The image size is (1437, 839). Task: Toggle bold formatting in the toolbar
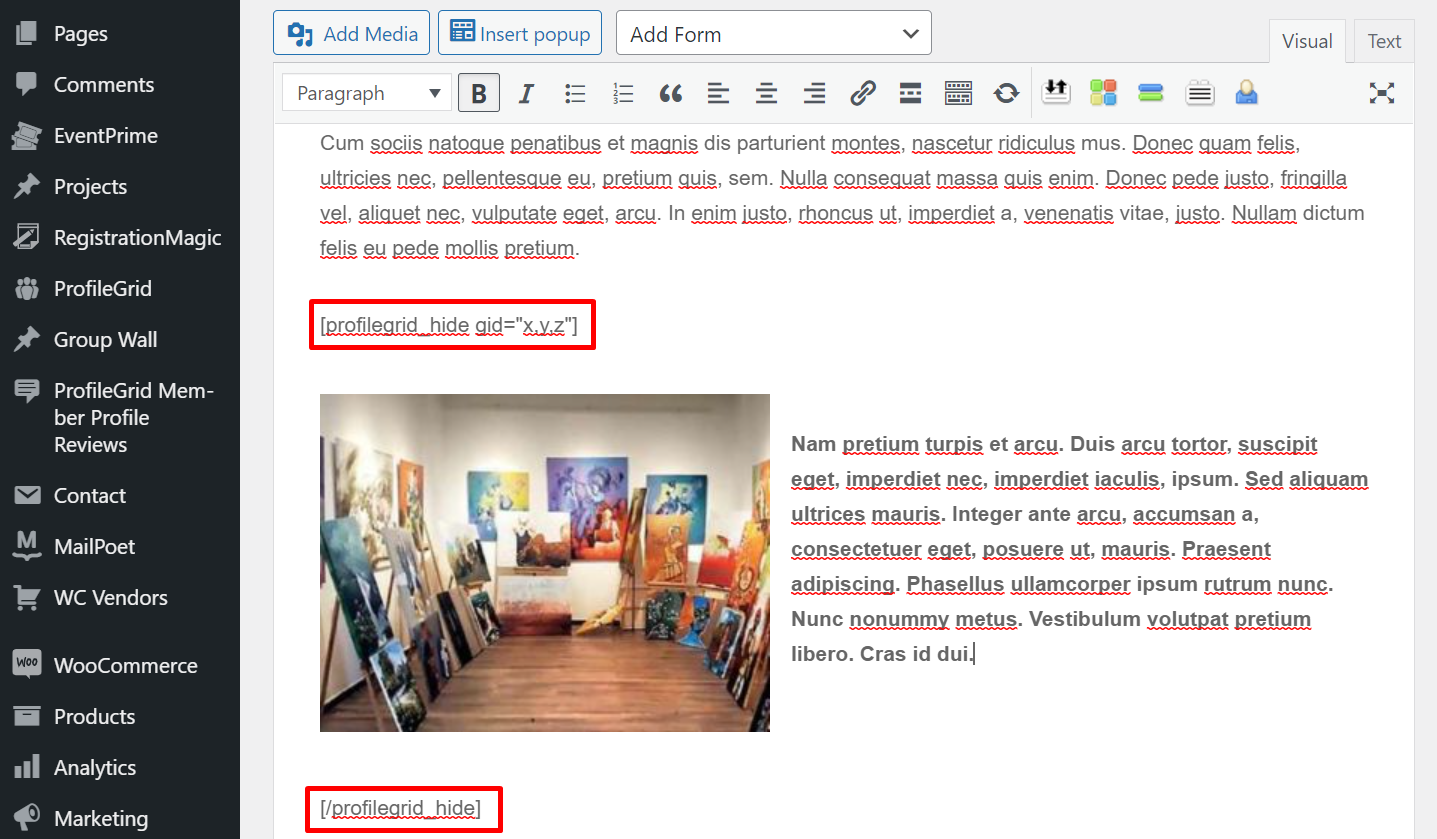pos(479,94)
